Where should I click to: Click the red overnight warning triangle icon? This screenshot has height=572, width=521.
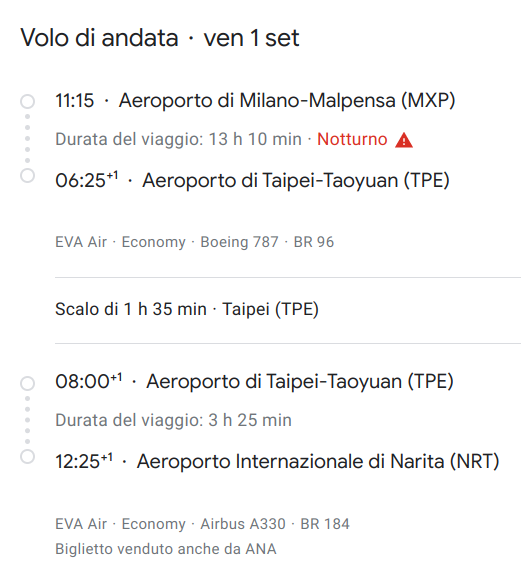pos(404,140)
